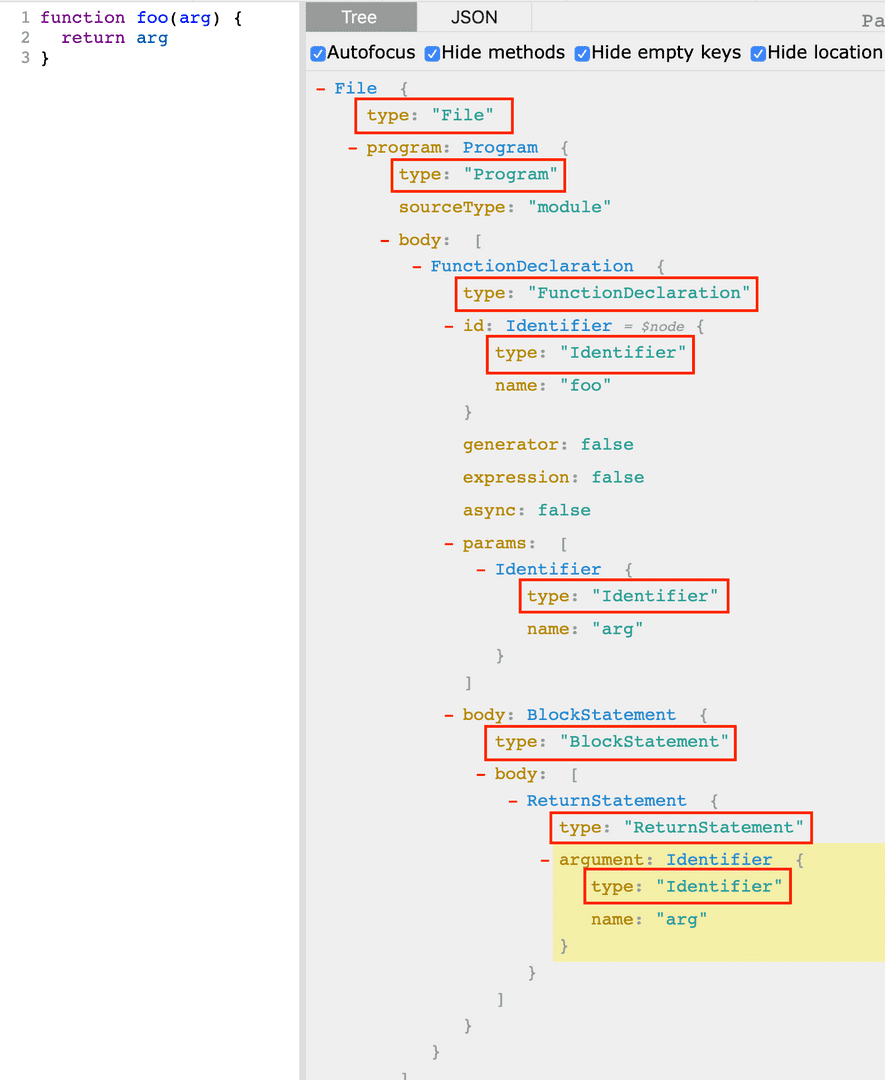Collapse the id Identifier node

coord(448,325)
